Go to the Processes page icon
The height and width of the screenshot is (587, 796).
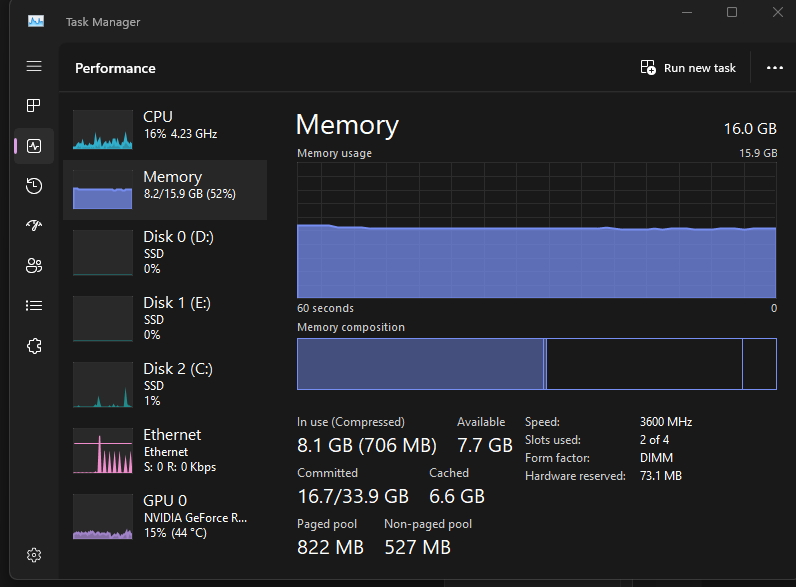click(34, 105)
